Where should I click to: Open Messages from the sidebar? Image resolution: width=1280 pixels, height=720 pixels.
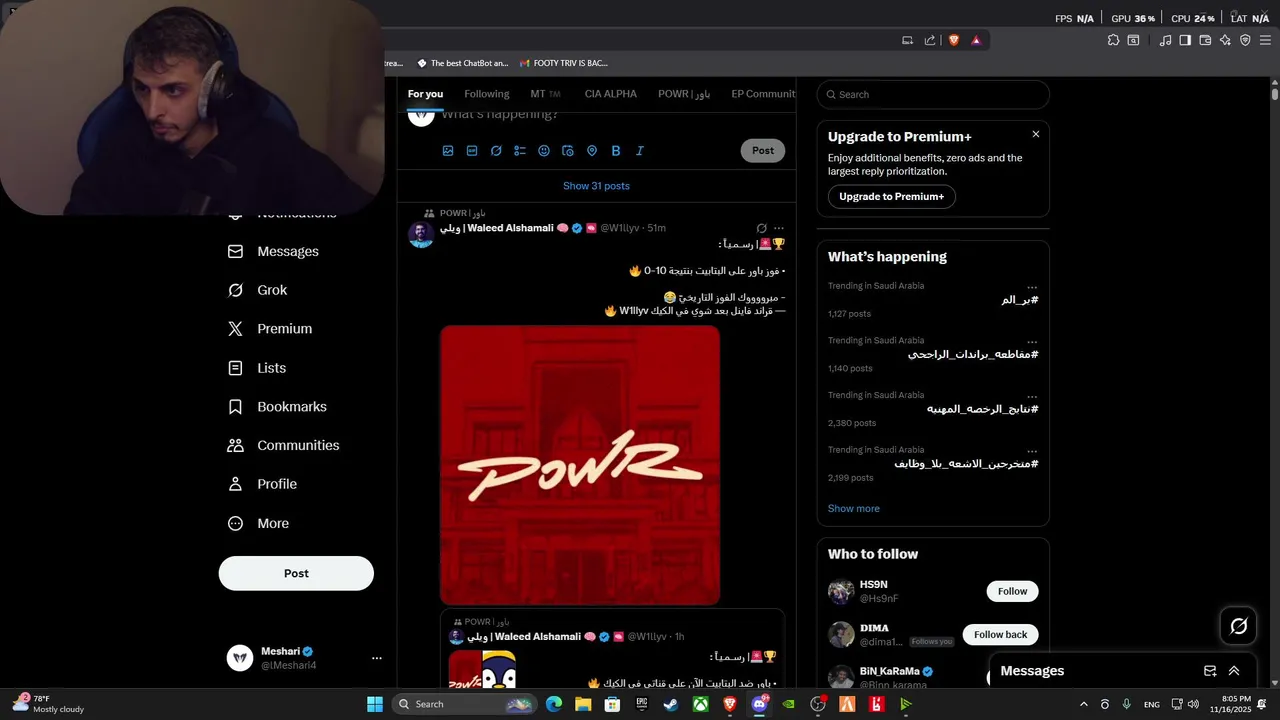point(273,252)
